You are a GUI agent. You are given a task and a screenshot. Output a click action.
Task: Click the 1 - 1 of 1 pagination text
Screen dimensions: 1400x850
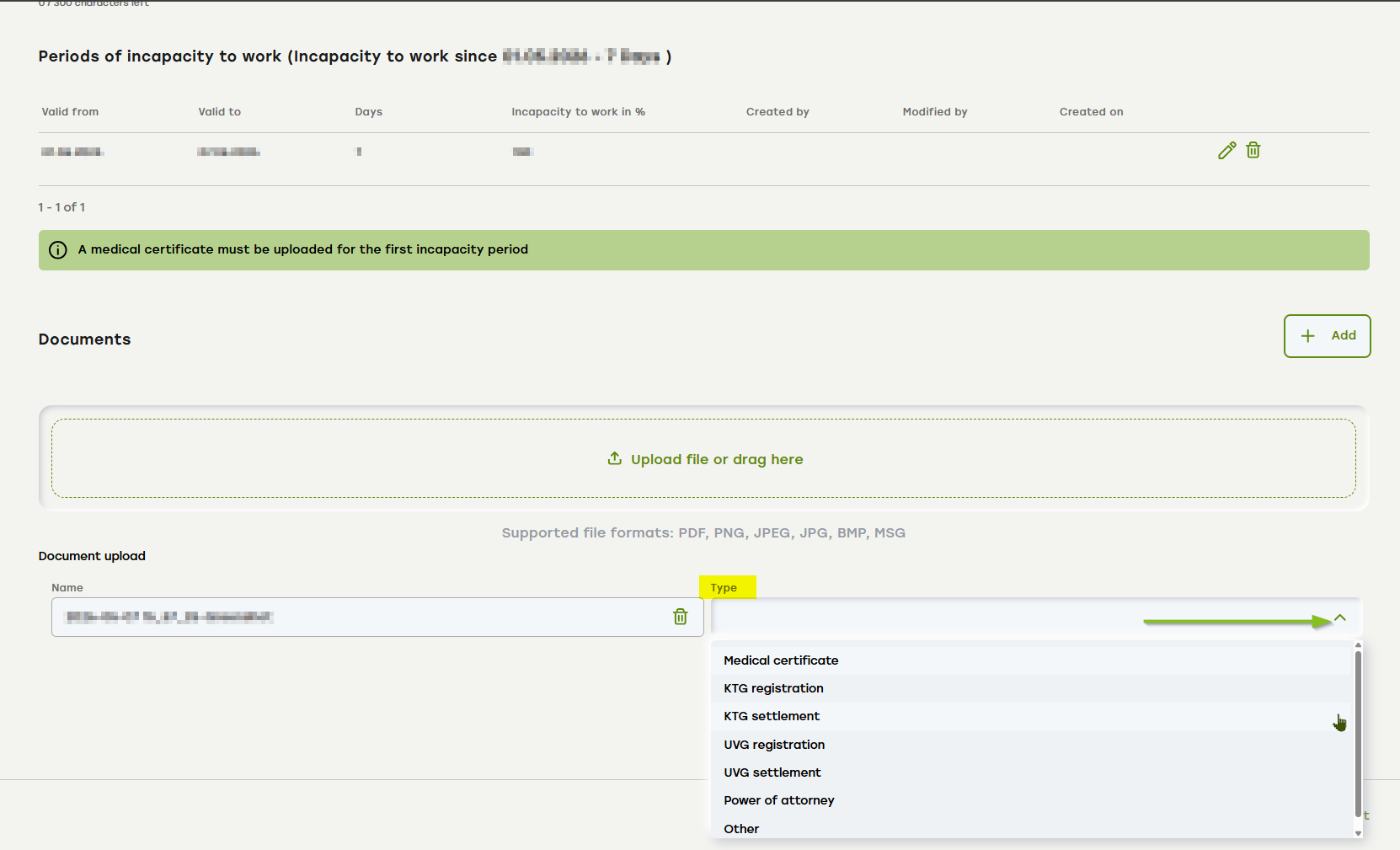[61, 207]
